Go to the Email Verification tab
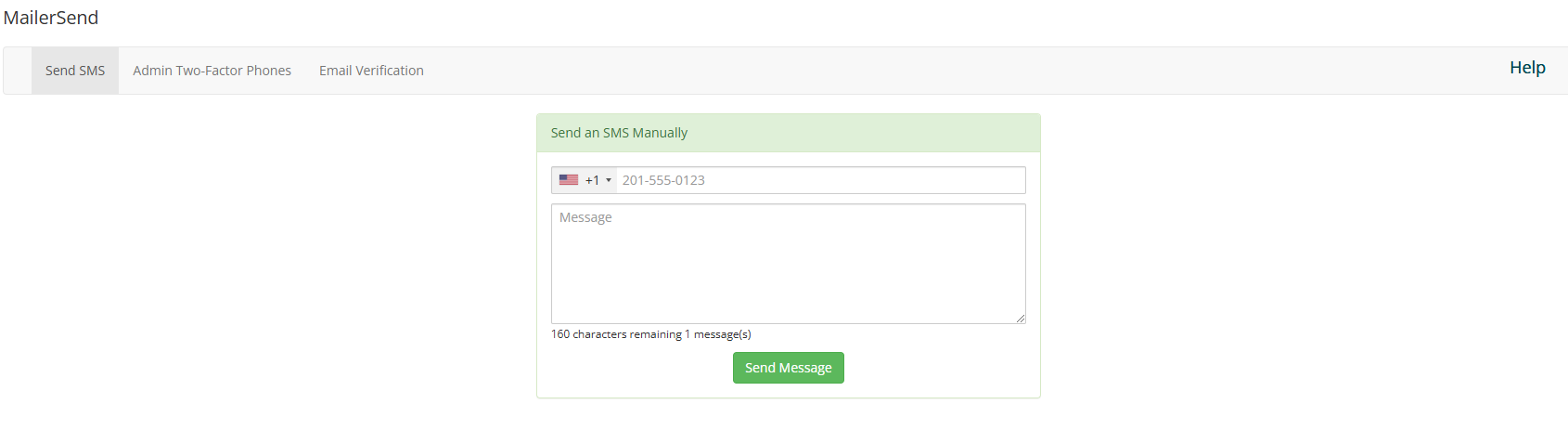Screen dimensions: 1568x430 [371, 71]
